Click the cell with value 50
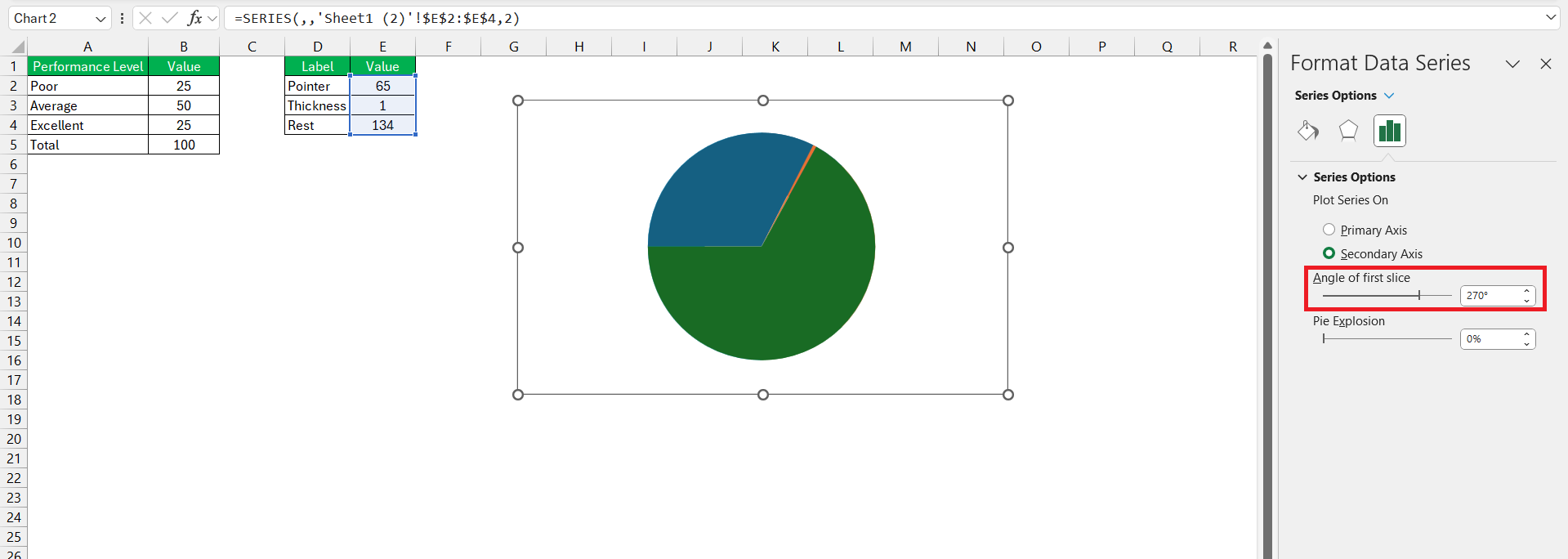Viewport: 1568px width, 559px height. 184,105
